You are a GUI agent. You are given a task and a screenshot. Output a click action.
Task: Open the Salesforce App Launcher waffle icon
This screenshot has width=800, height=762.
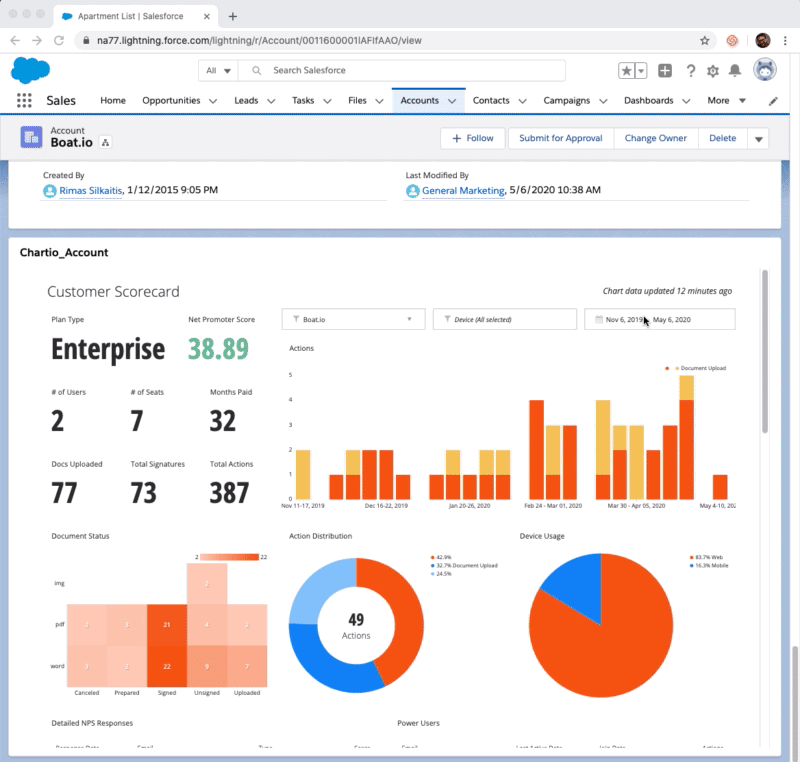click(x=24, y=100)
